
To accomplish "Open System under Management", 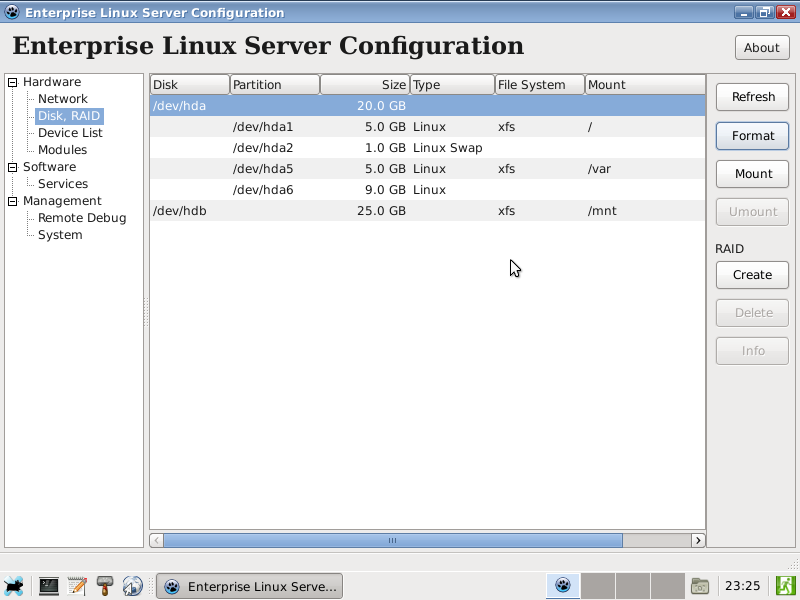I will 60,235.
